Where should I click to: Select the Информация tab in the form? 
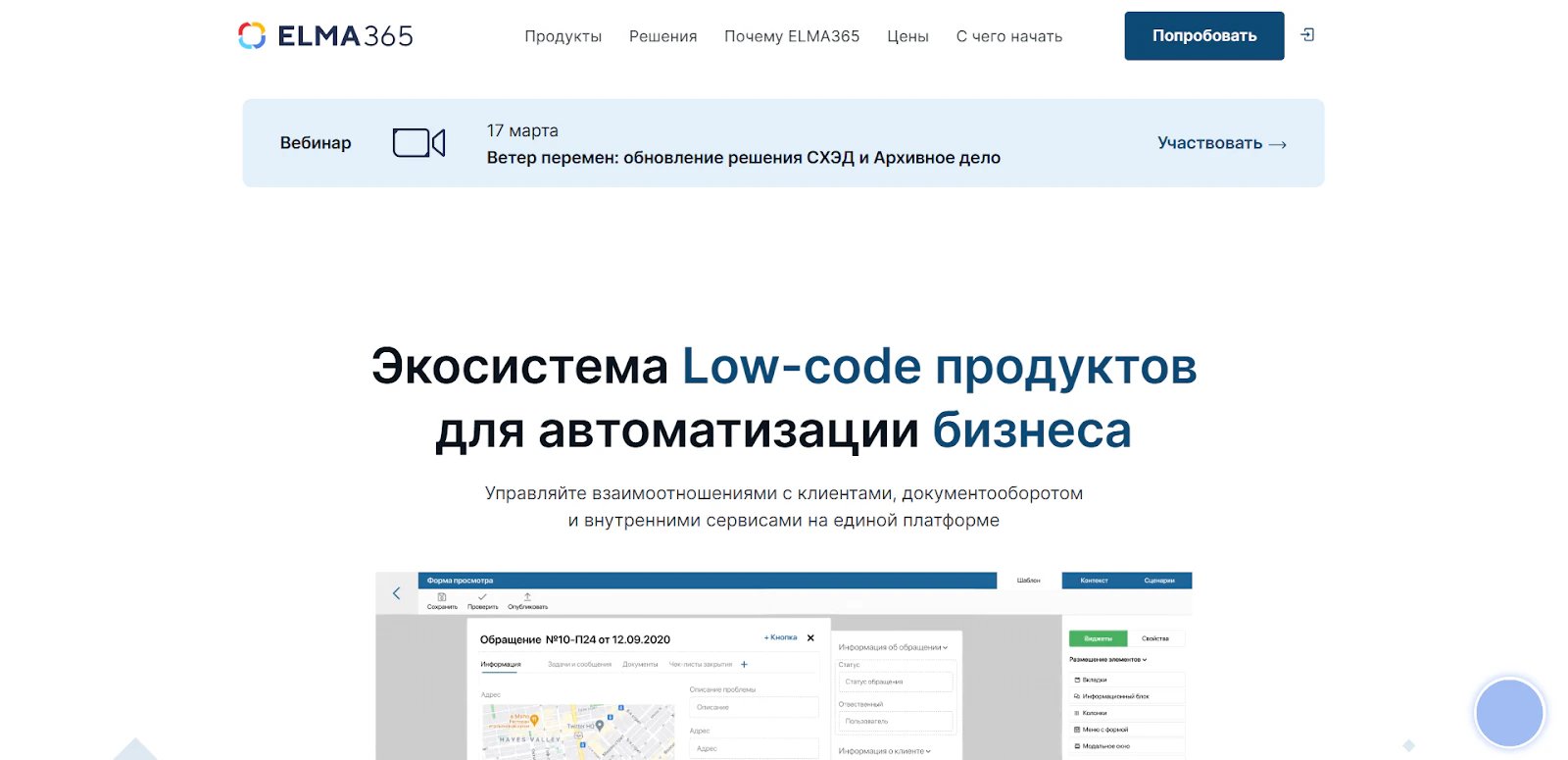(x=501, y=665)
